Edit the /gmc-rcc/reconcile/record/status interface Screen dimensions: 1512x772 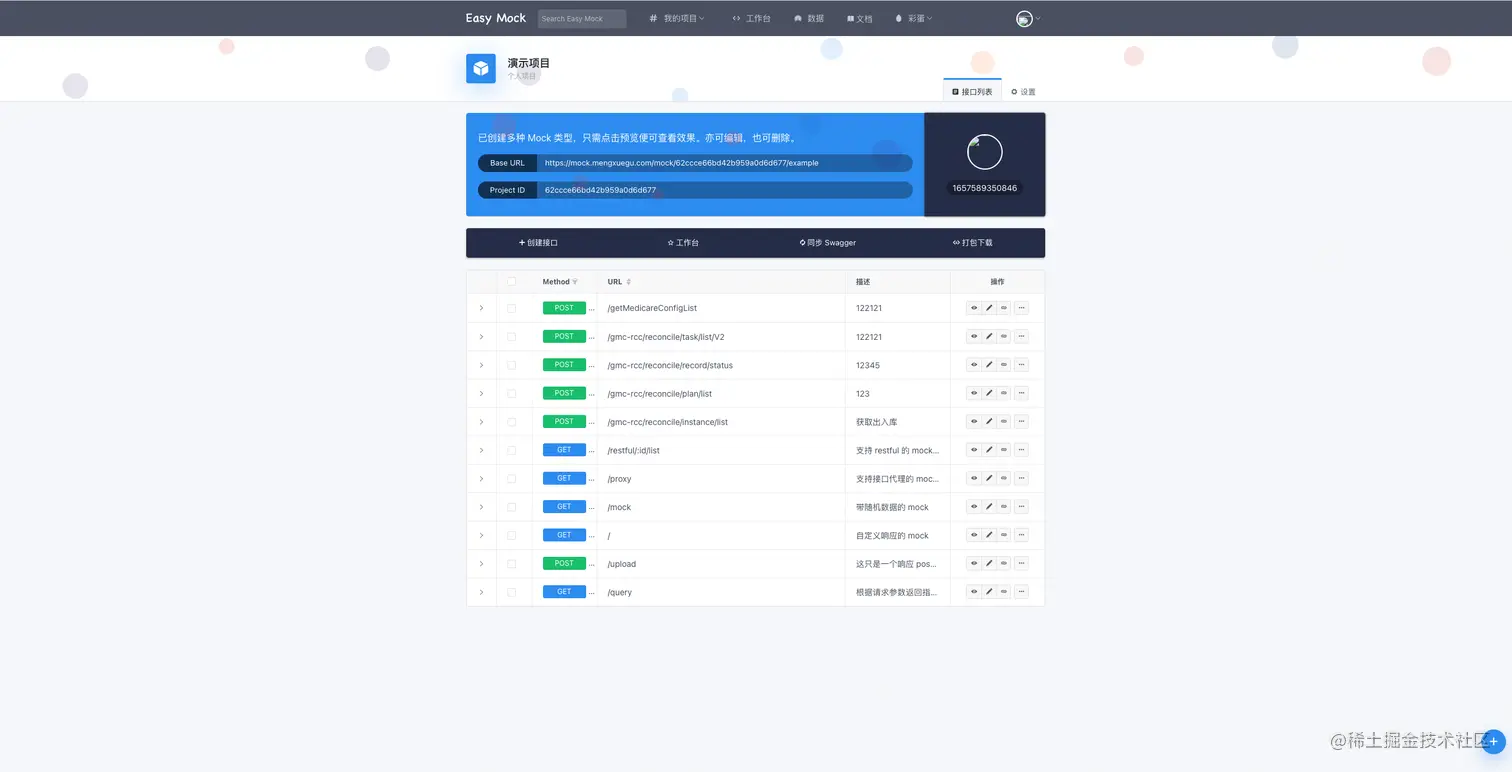point(989,365)
